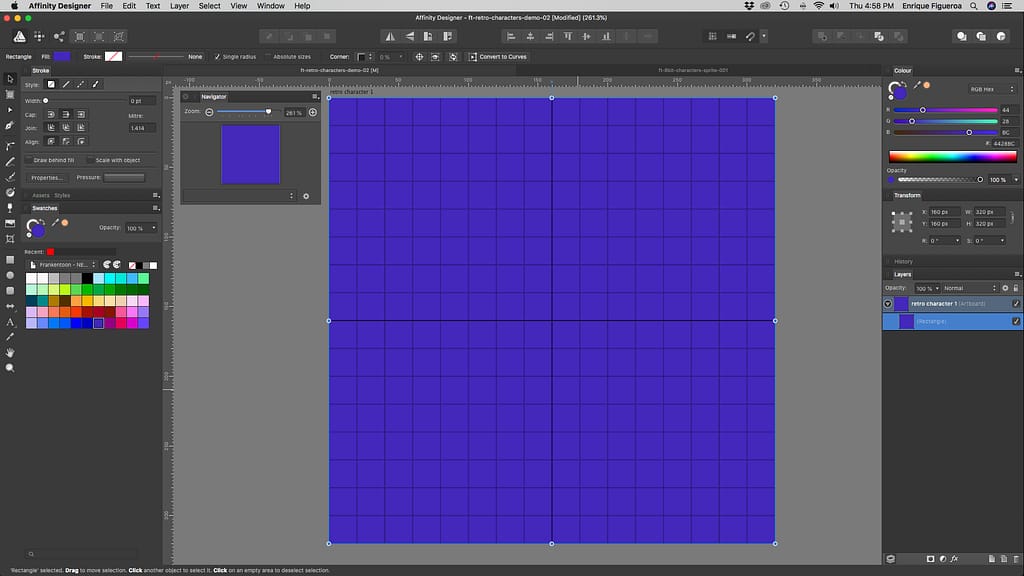Toggle aspect ratio lock in Transform panel

click(1012, 217)
